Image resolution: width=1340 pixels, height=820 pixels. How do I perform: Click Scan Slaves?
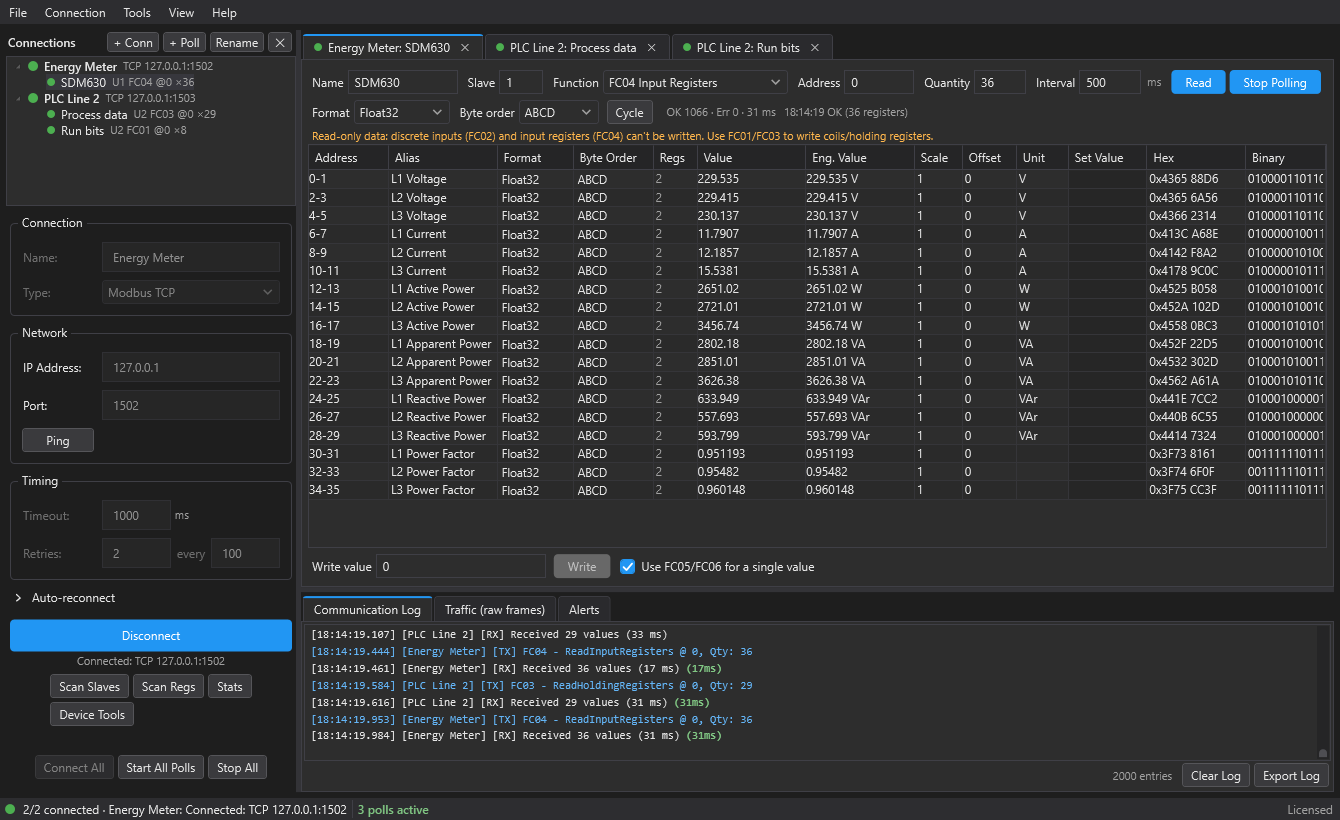pyautogui.click(x=90, y=687)
